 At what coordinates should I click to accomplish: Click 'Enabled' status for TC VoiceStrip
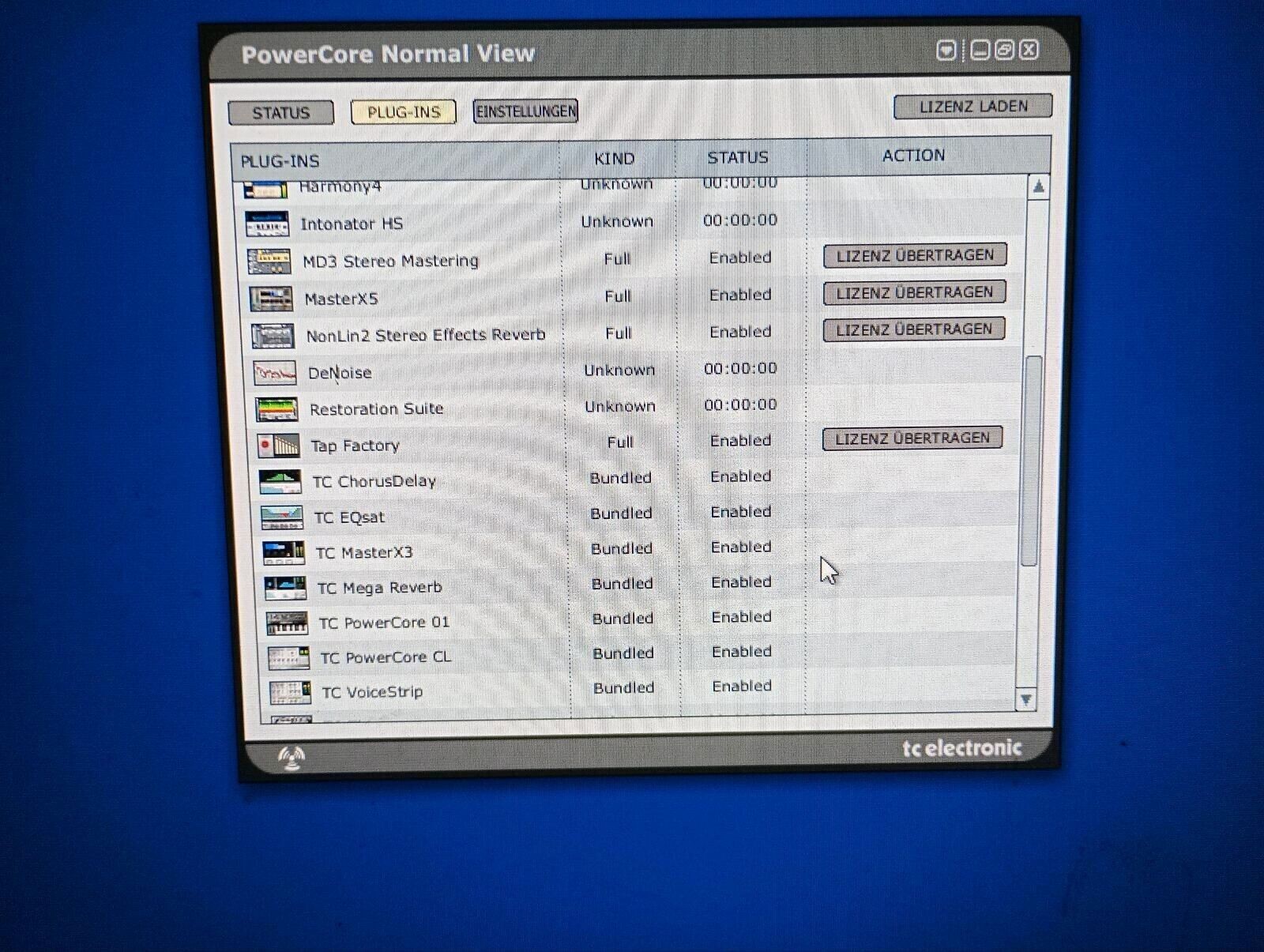pyautogui.click(x=742, y=686)
